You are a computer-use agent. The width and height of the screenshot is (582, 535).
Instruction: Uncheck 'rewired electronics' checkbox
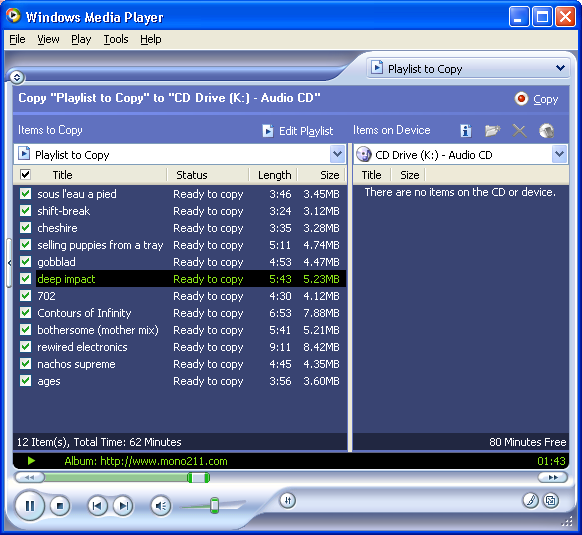pyautogui.click(x=25, y=347)
